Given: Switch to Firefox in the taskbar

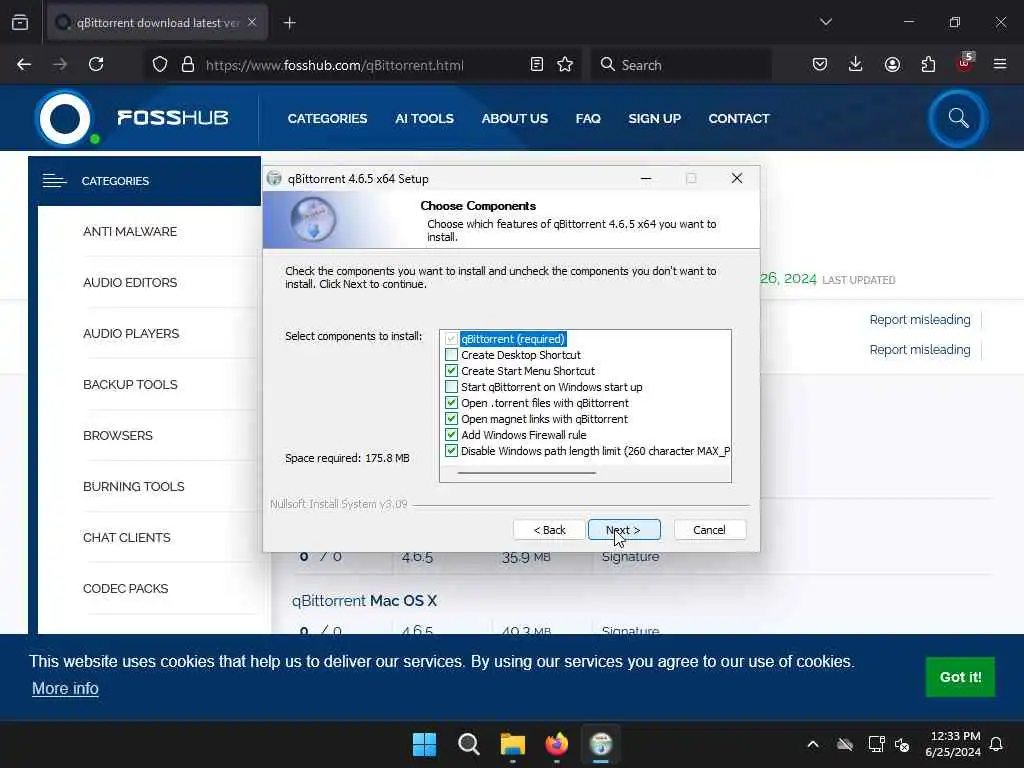Looking at the screenshot, I should point(556,744).
